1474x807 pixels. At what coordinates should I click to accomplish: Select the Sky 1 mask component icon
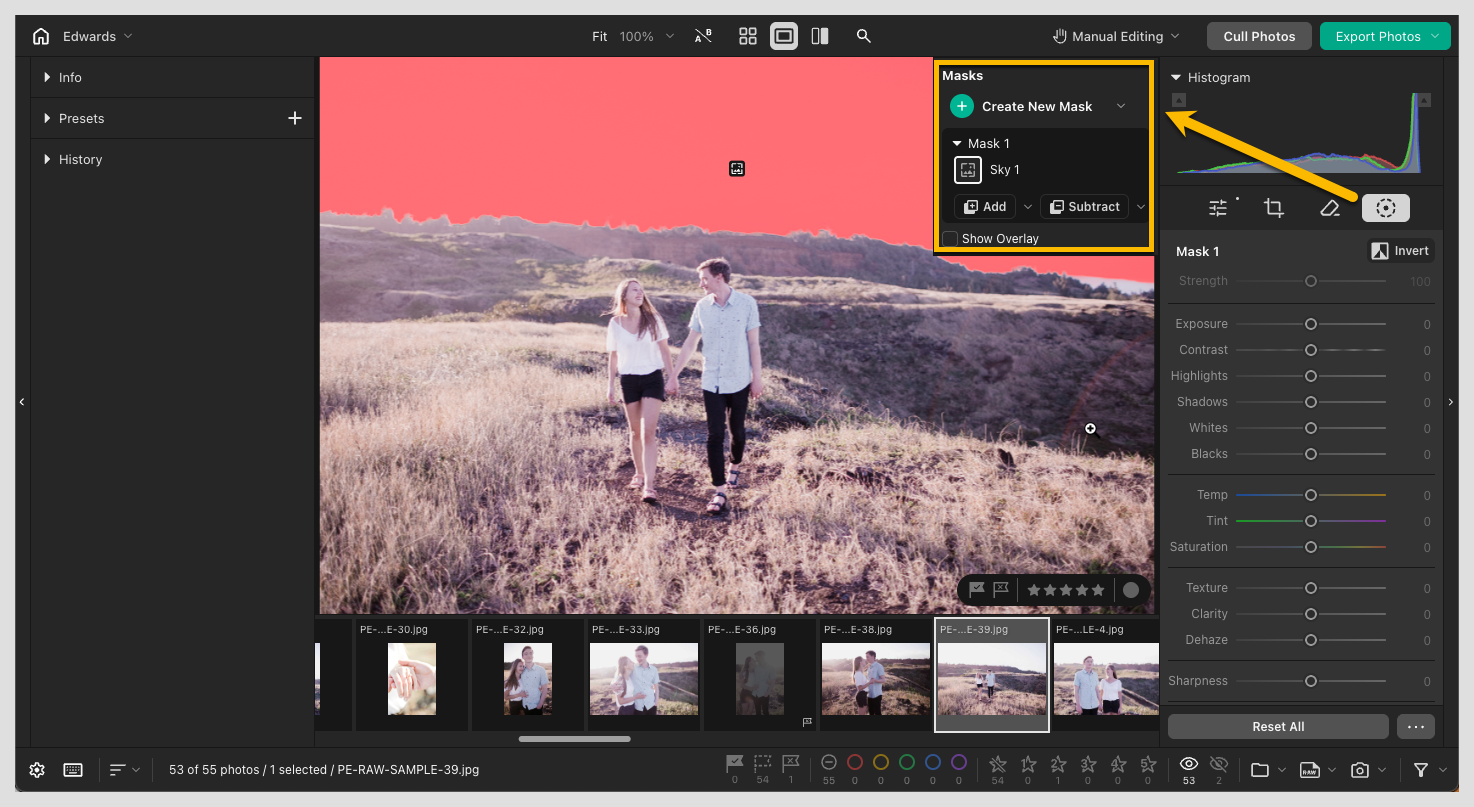tap(968, 170)
